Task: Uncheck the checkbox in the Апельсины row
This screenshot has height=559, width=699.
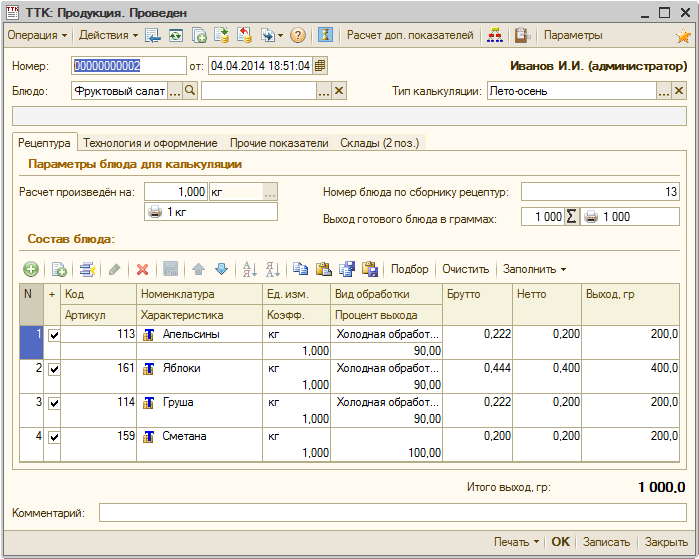Action: click(54, 335)
